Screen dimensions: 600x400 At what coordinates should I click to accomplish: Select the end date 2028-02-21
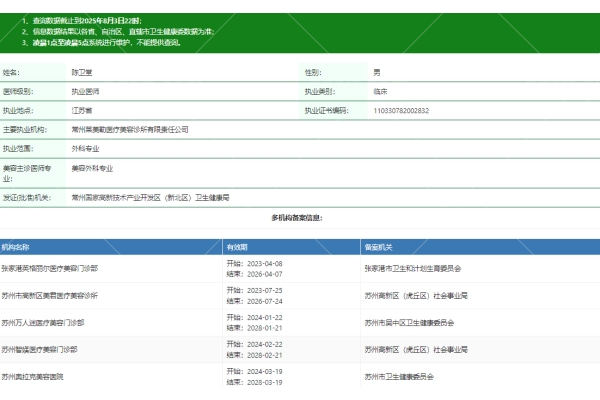265,356
